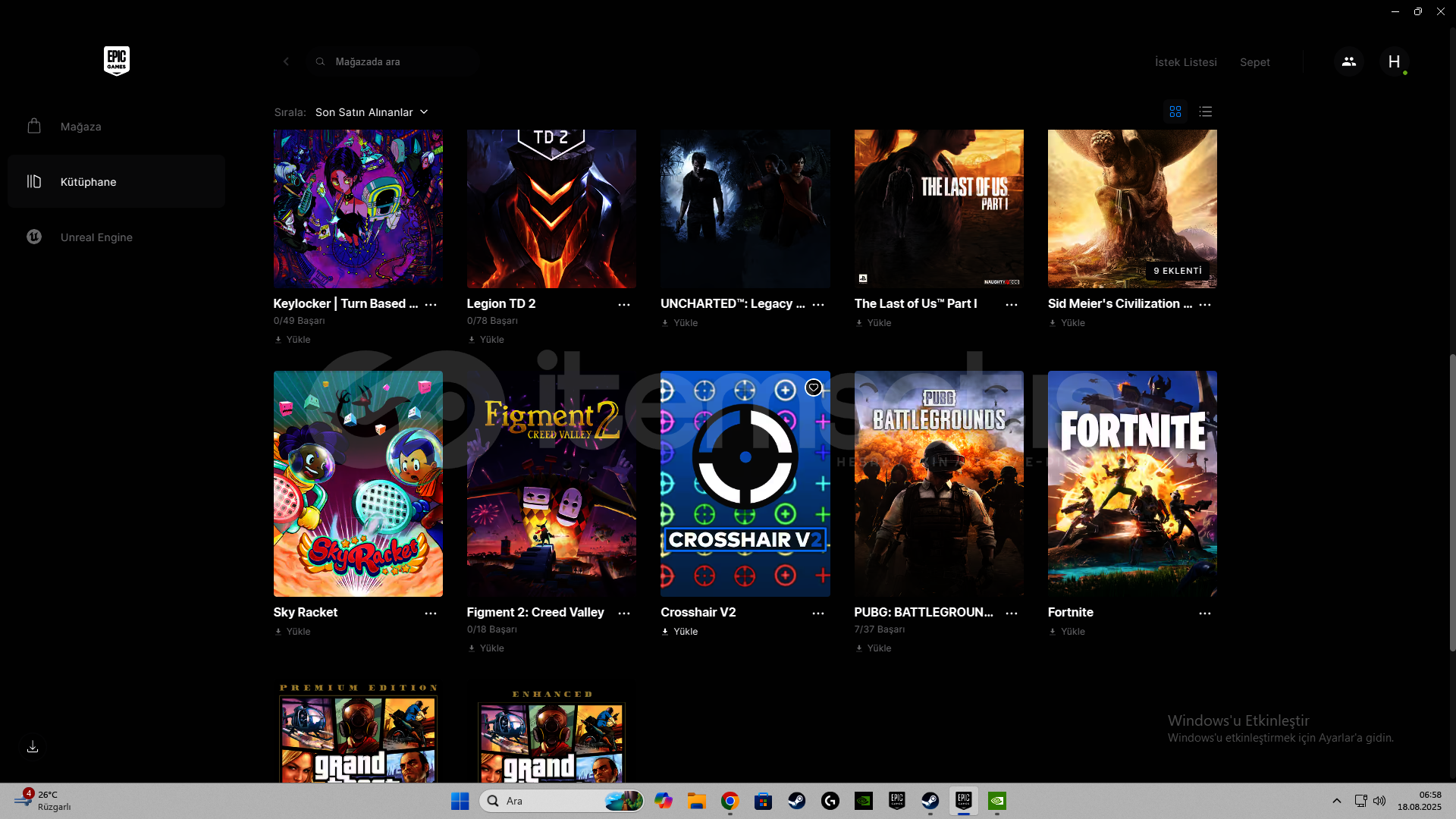Open the Legion TD 2 cover
This screenshot has width=1456, height=819.
pyautogui.click(x=551, y=209)
